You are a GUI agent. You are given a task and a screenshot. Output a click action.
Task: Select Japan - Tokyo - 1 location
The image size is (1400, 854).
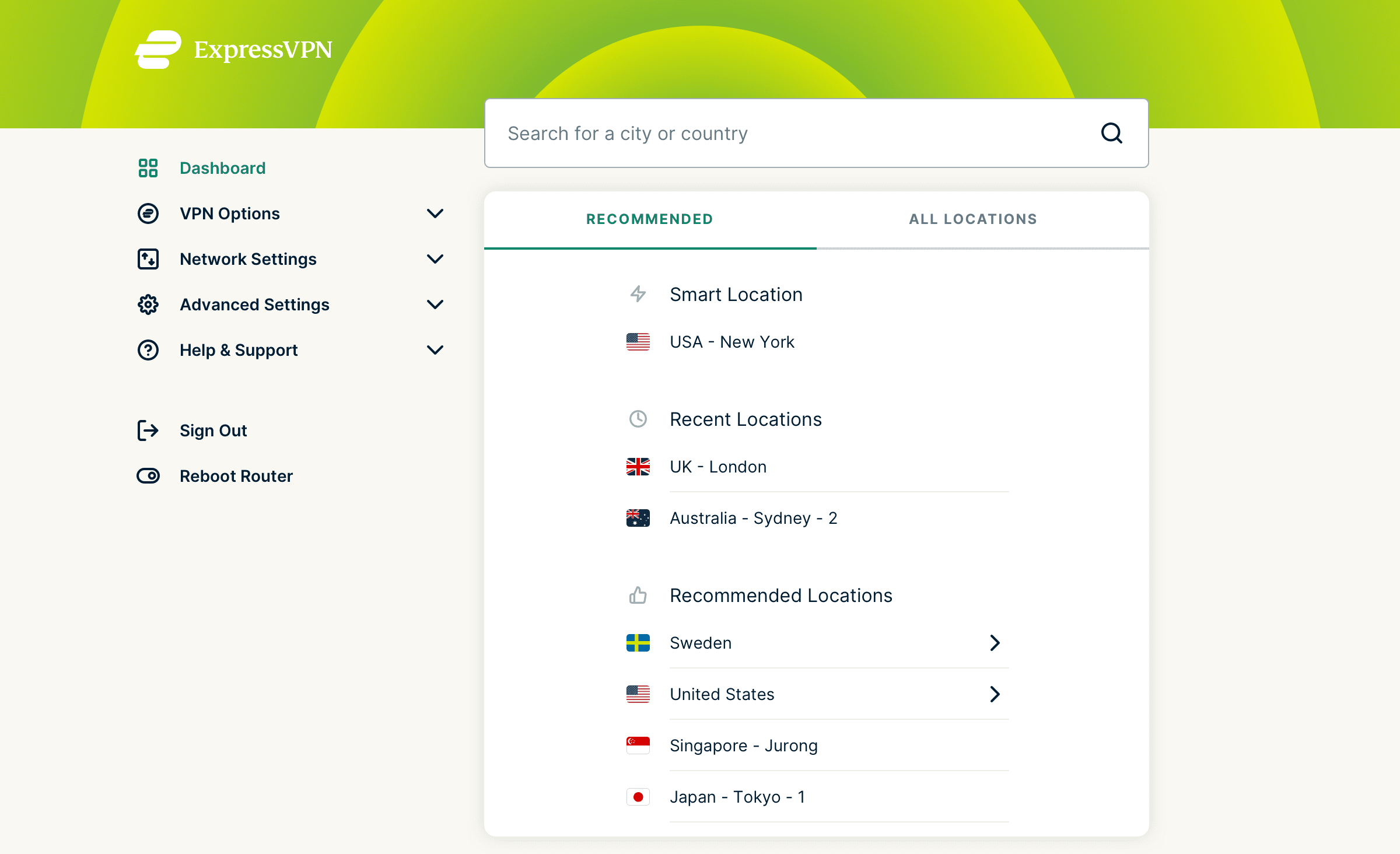tap(737, 796)
